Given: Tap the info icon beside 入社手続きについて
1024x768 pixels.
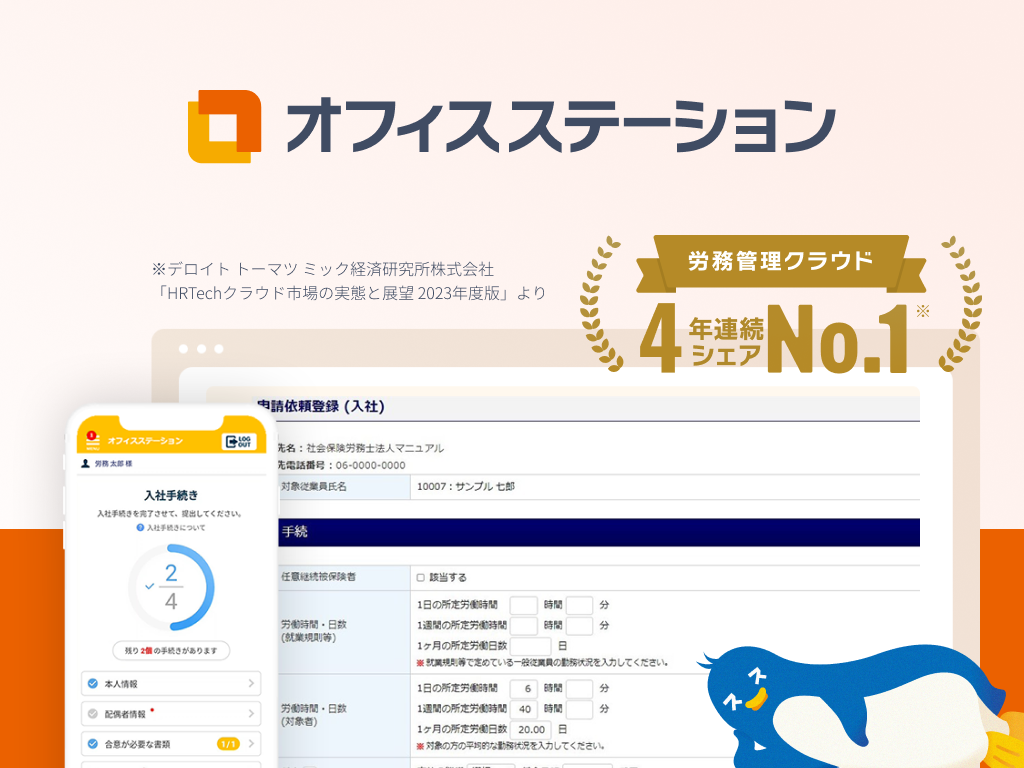Looking at the screenshot, I should 140,527.
